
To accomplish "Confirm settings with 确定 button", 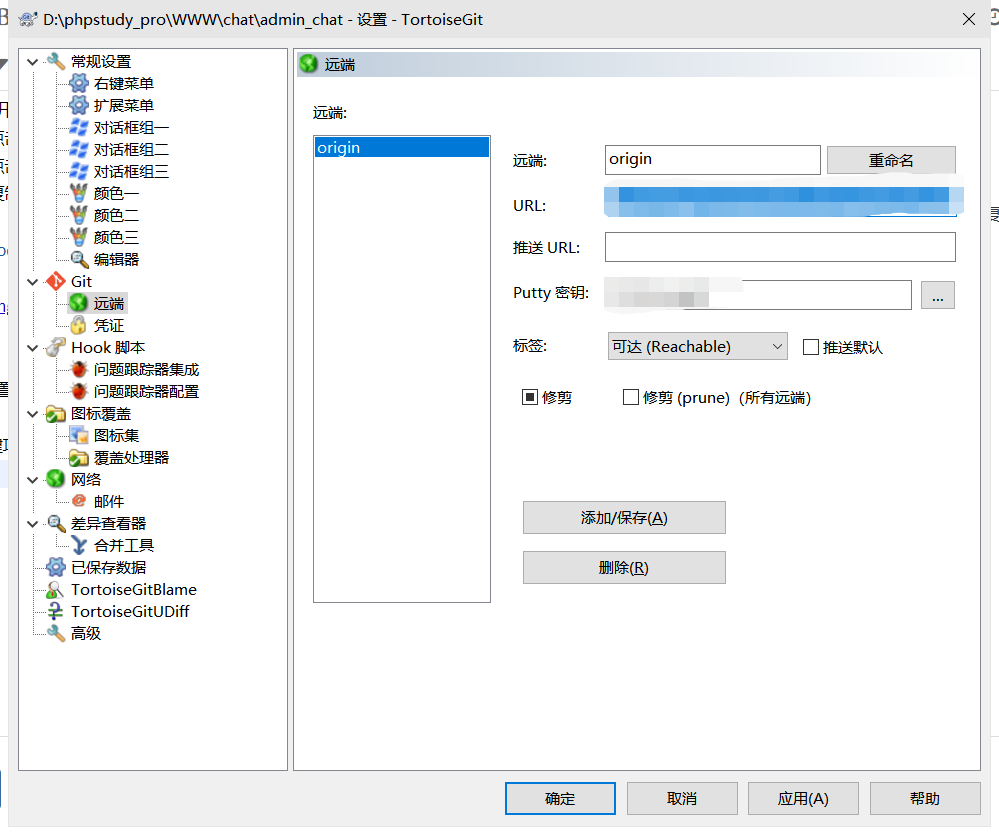I will click(560, 799).
